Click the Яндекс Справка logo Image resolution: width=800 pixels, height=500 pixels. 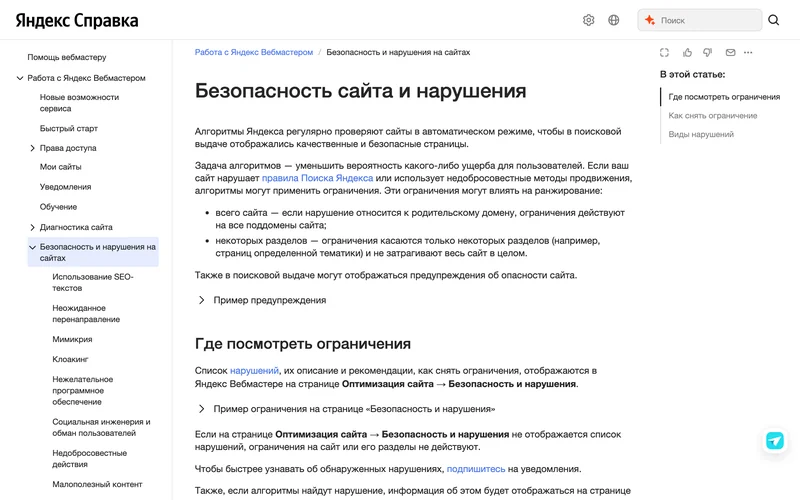pos(77,20)
